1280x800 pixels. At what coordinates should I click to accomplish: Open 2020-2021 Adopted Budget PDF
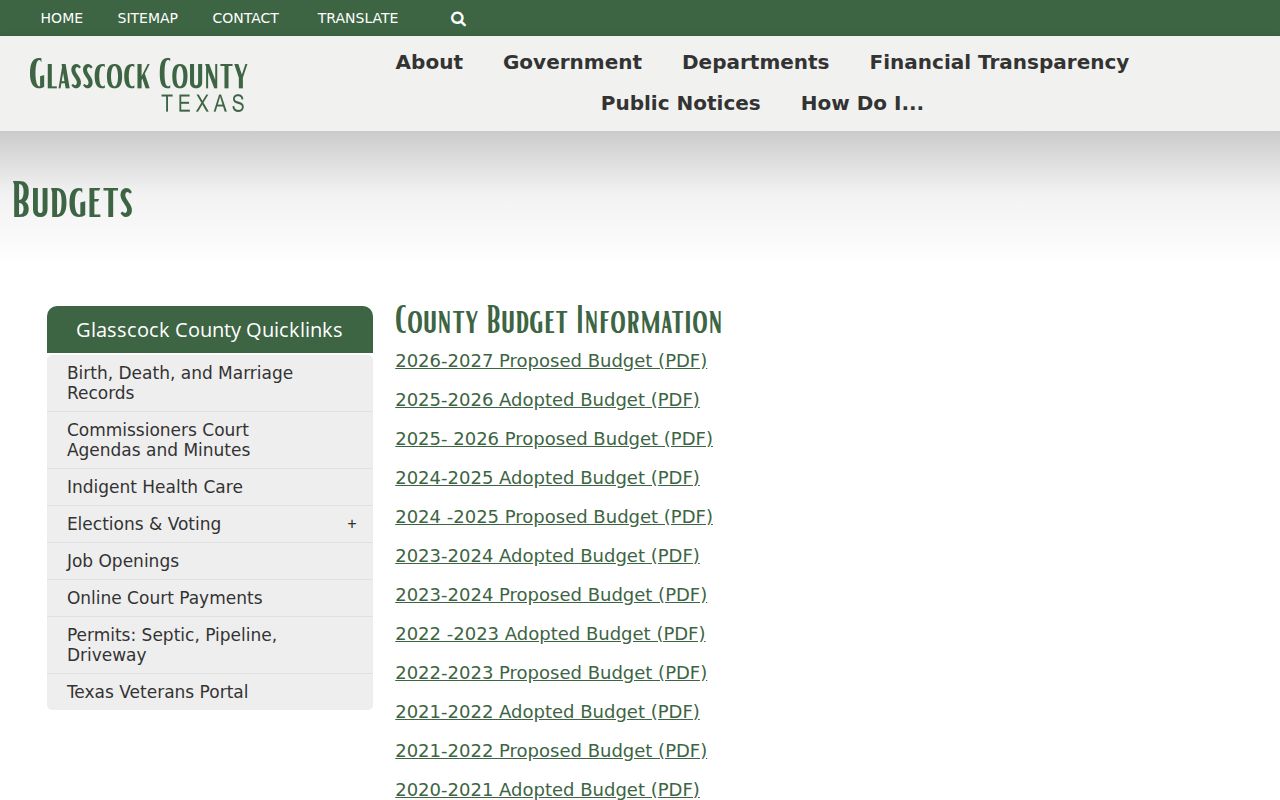click(x=547, y=789)
